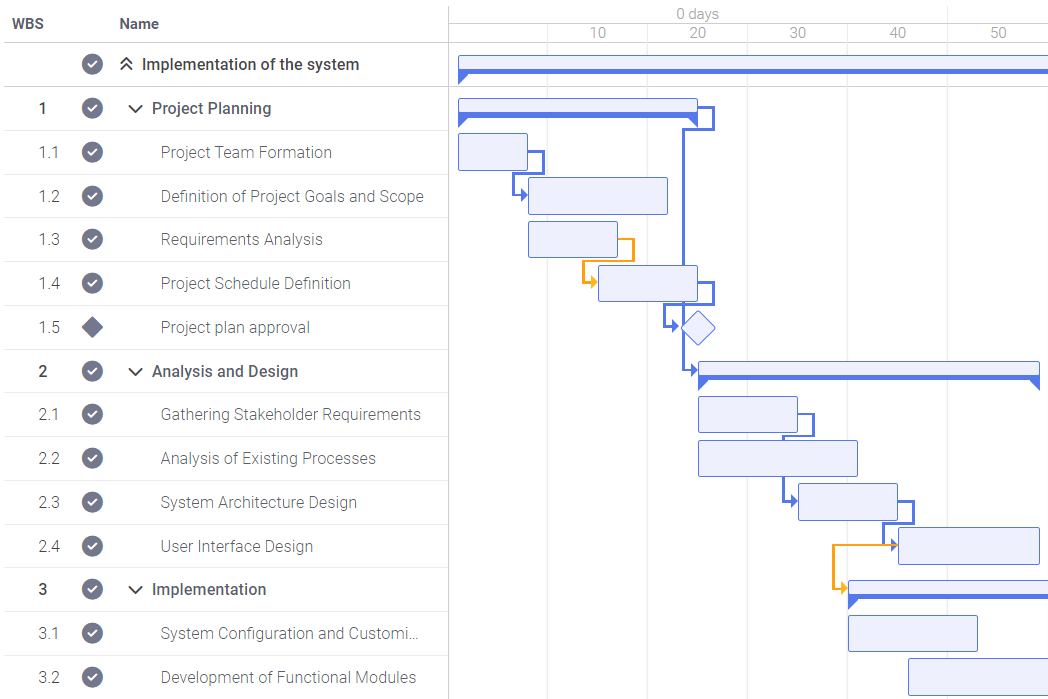The image size is (1048, 699).
Task: Click the Name column header
Action: [x=139, y=24]
